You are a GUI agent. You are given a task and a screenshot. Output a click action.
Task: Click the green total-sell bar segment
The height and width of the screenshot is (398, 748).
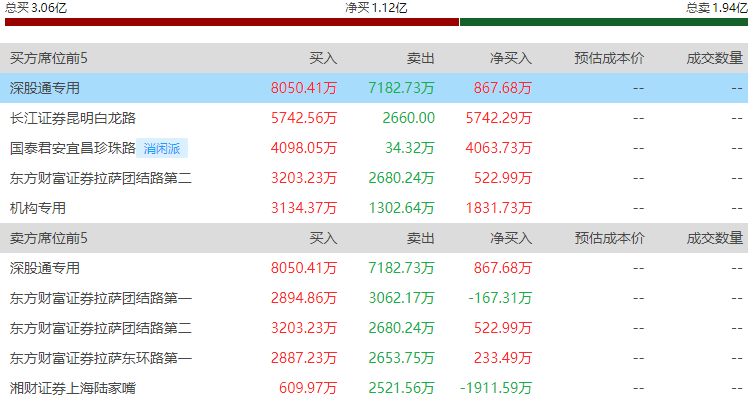[x=604, y=22]
